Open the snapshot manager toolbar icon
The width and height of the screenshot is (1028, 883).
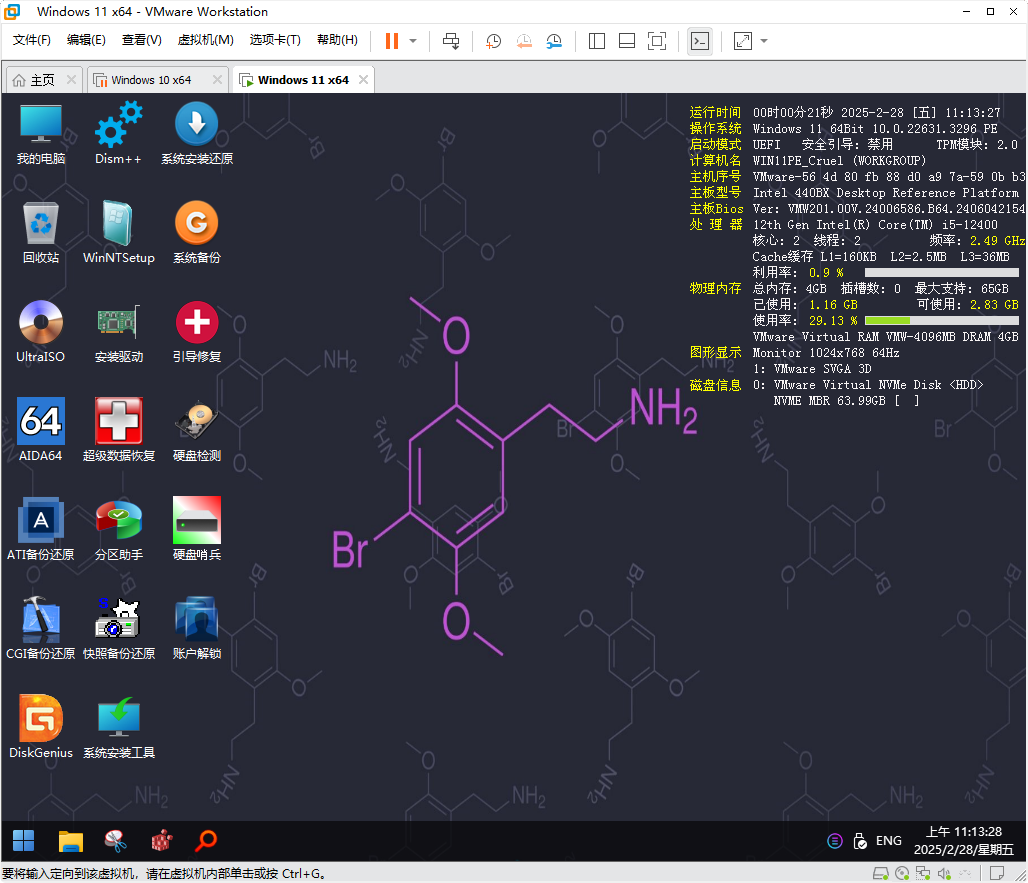tap(556, 41)
